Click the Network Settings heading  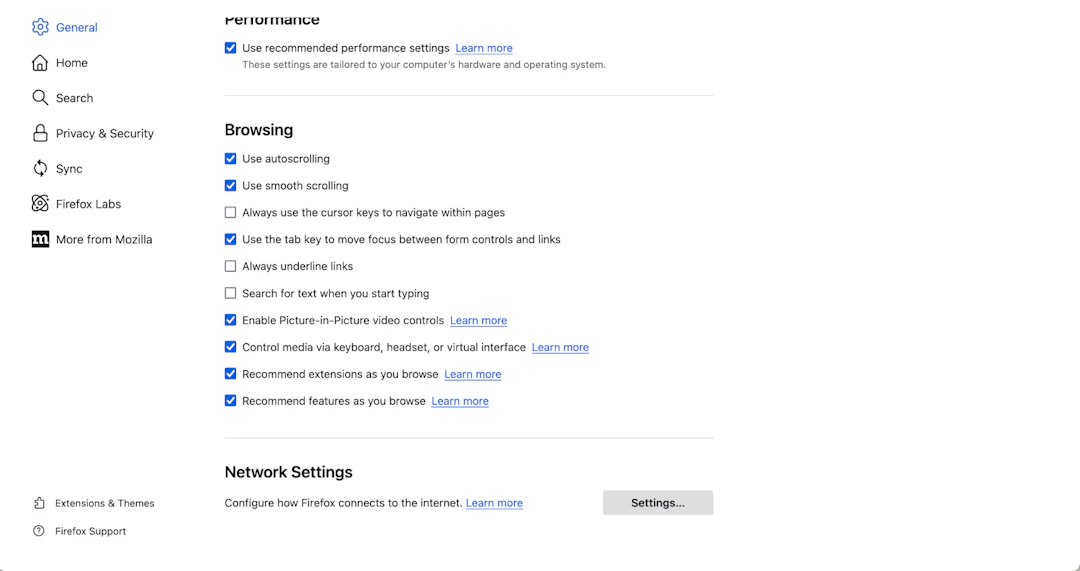point(288,472)
